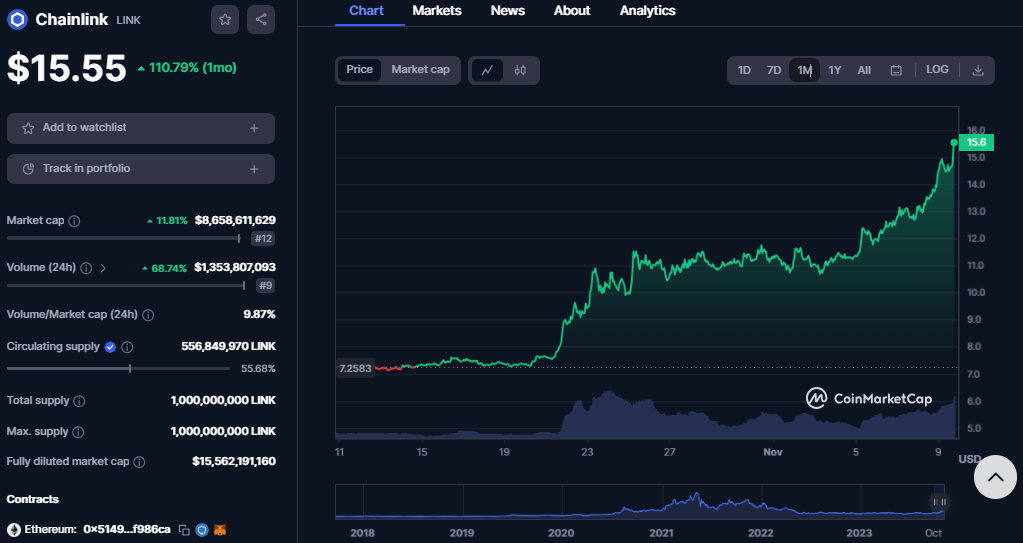This screenshot has height=543, width=1023.
Task: Select the line chart view icon
Action: [x=487, y=70]
